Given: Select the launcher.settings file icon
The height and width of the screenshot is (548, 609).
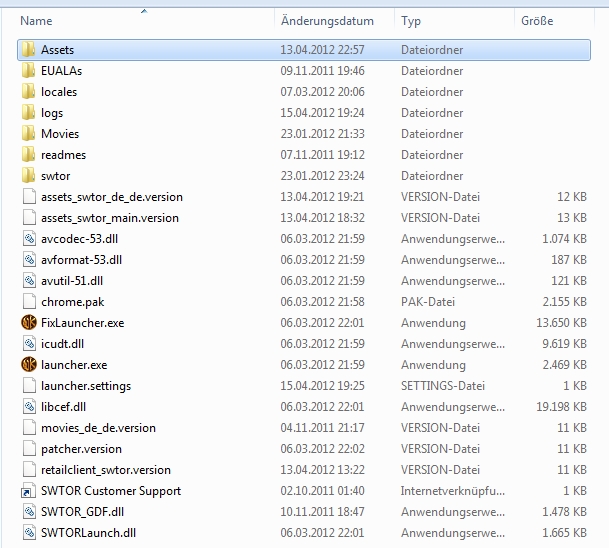Looking at the screenshot, I should click(x=29, y=386).
